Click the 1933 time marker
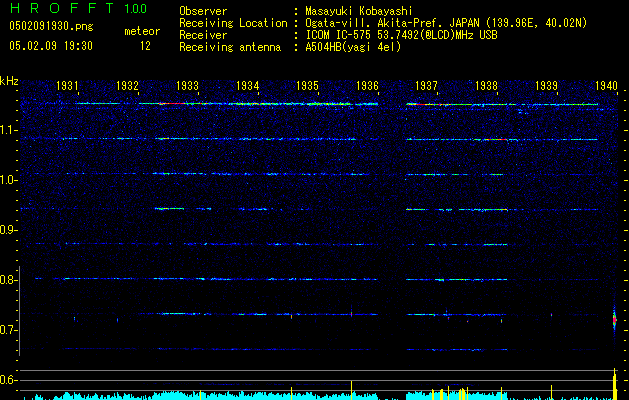629x400 pixels. (x=187, y=86)
